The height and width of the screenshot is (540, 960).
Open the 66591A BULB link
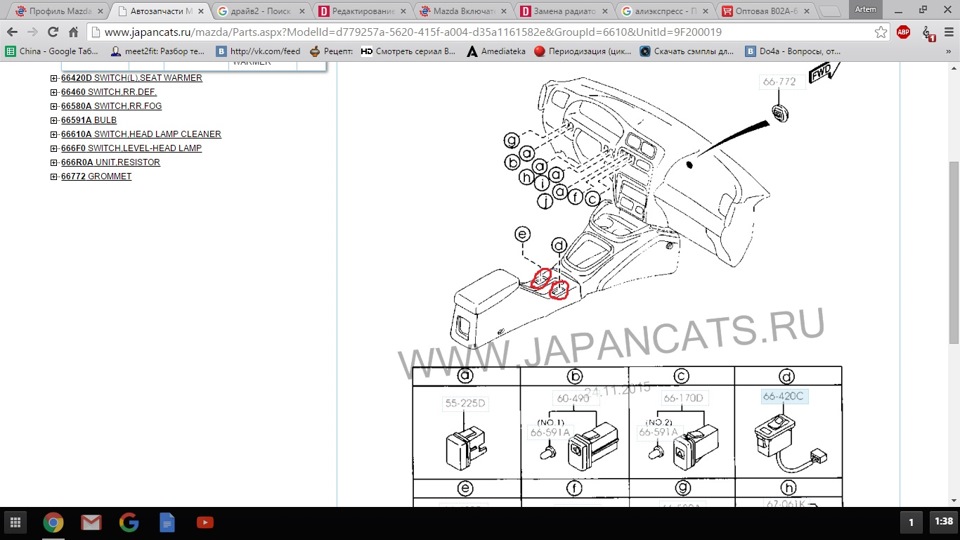pyautogui.click(x=89, y=120)
